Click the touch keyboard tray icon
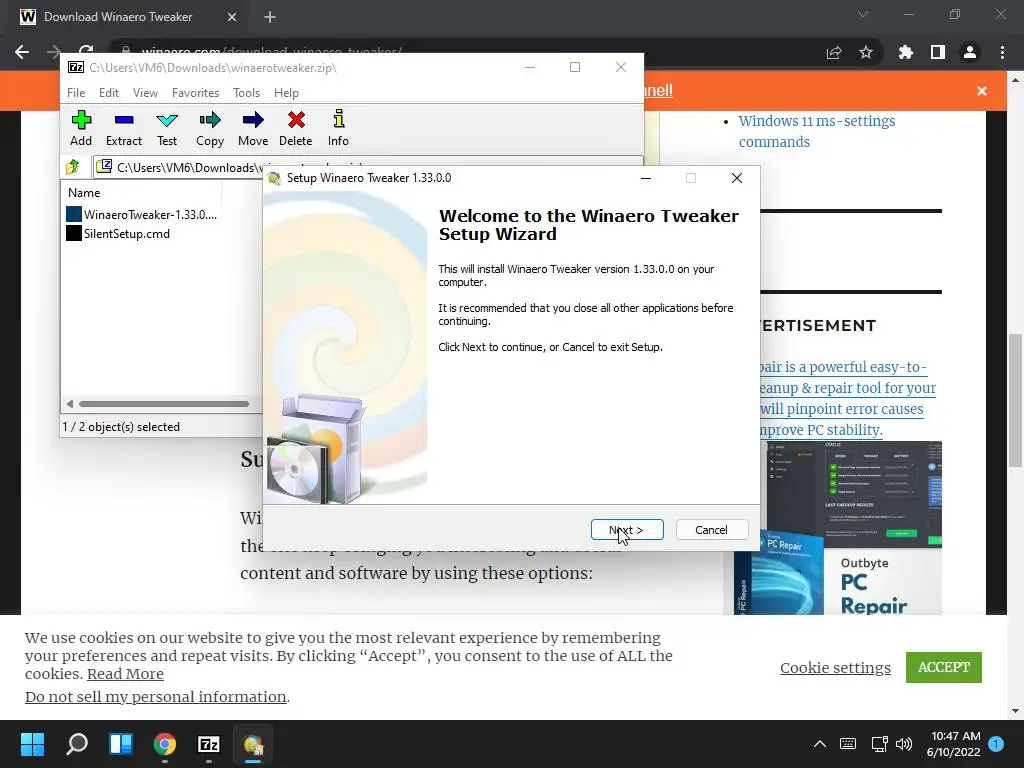The height and width of the screenshot is (768, 1024). (848, 744)
